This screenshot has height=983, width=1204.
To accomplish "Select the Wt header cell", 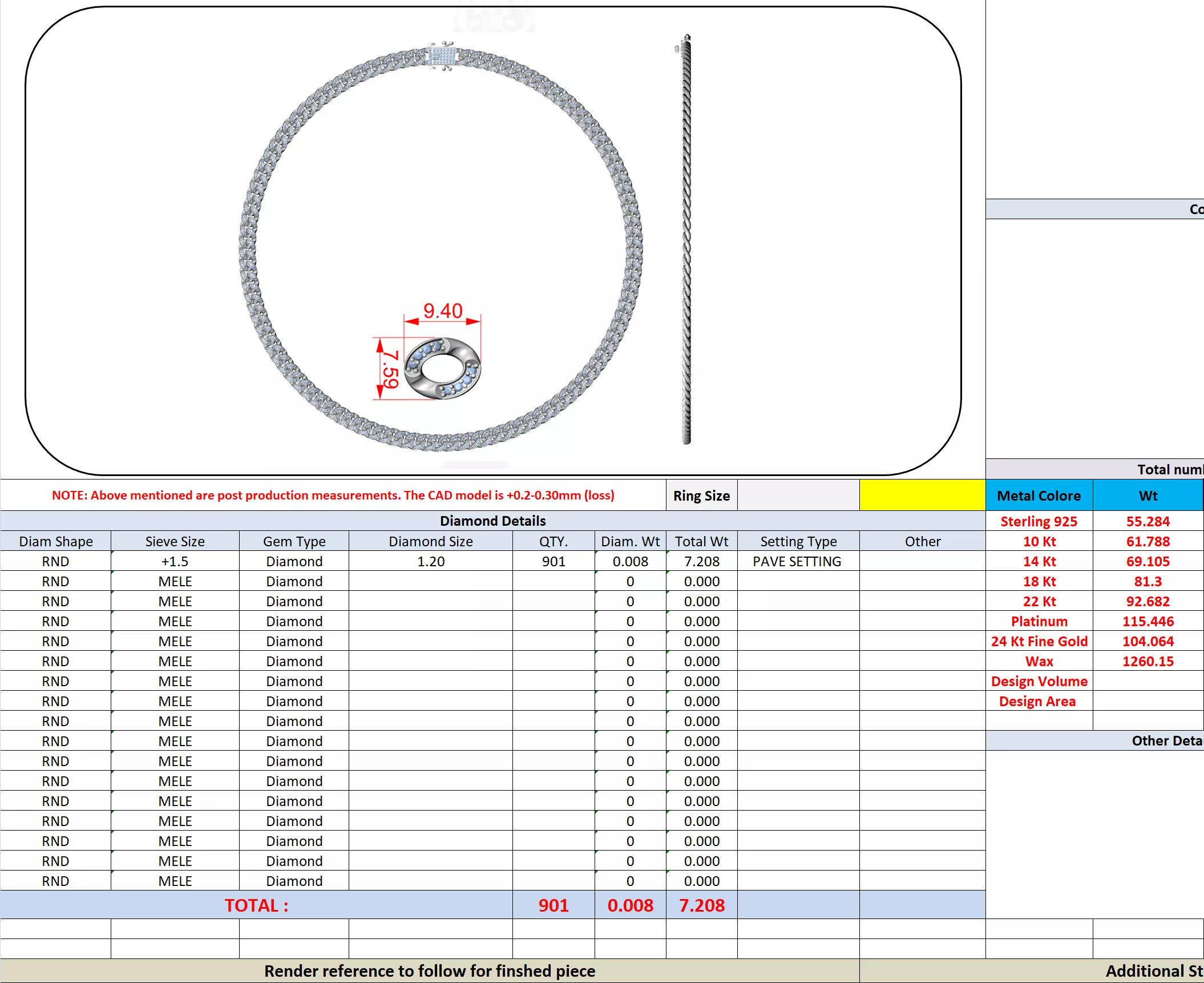I will pyautogui.click(x=1148, y=495).
